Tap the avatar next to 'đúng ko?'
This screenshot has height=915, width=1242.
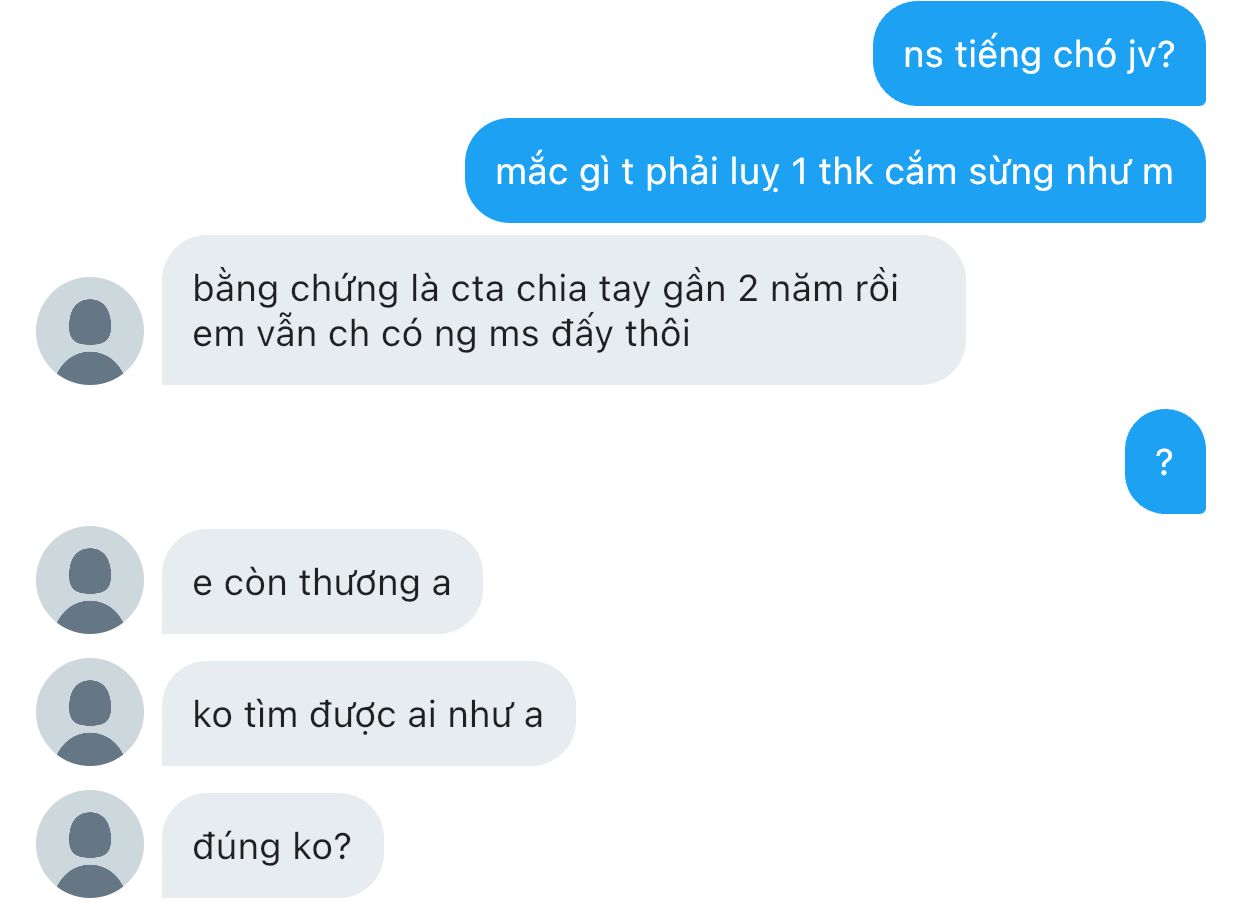90,844
